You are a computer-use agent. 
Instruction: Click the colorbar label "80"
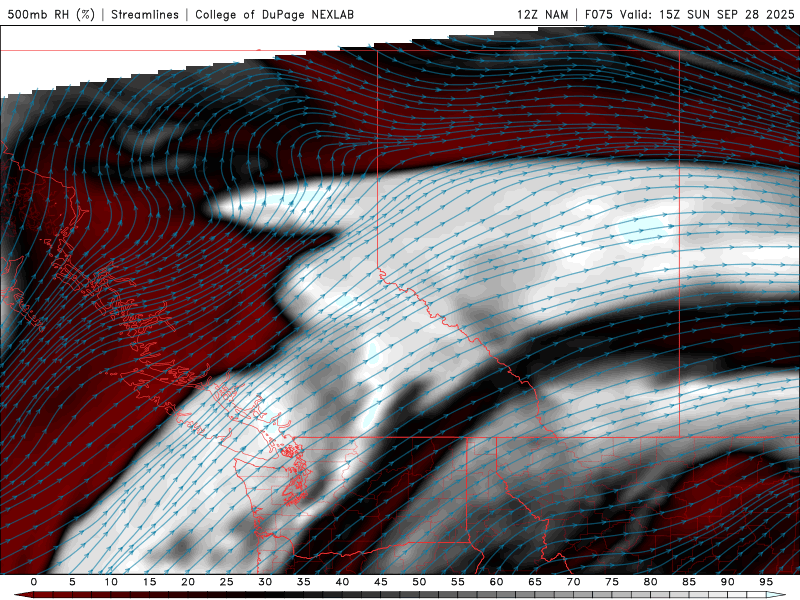[650, 582]
